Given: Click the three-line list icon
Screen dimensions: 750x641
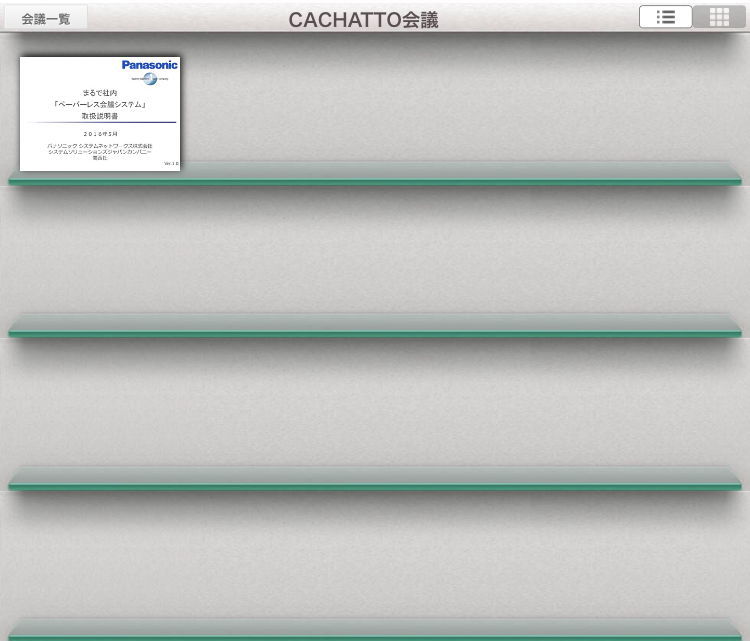Looking at the screenshot, I should pos(666,17).
